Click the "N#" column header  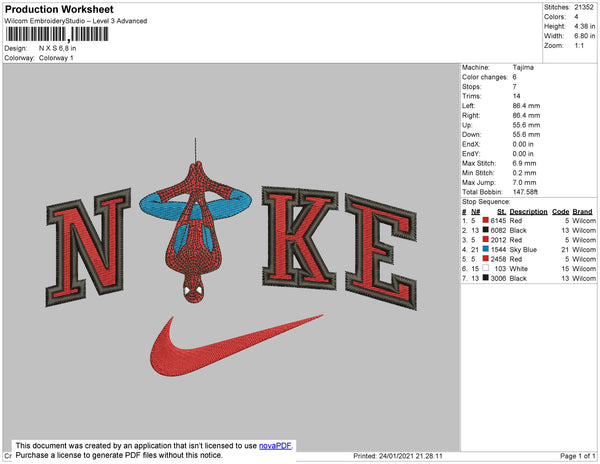[x=475, y=212]
